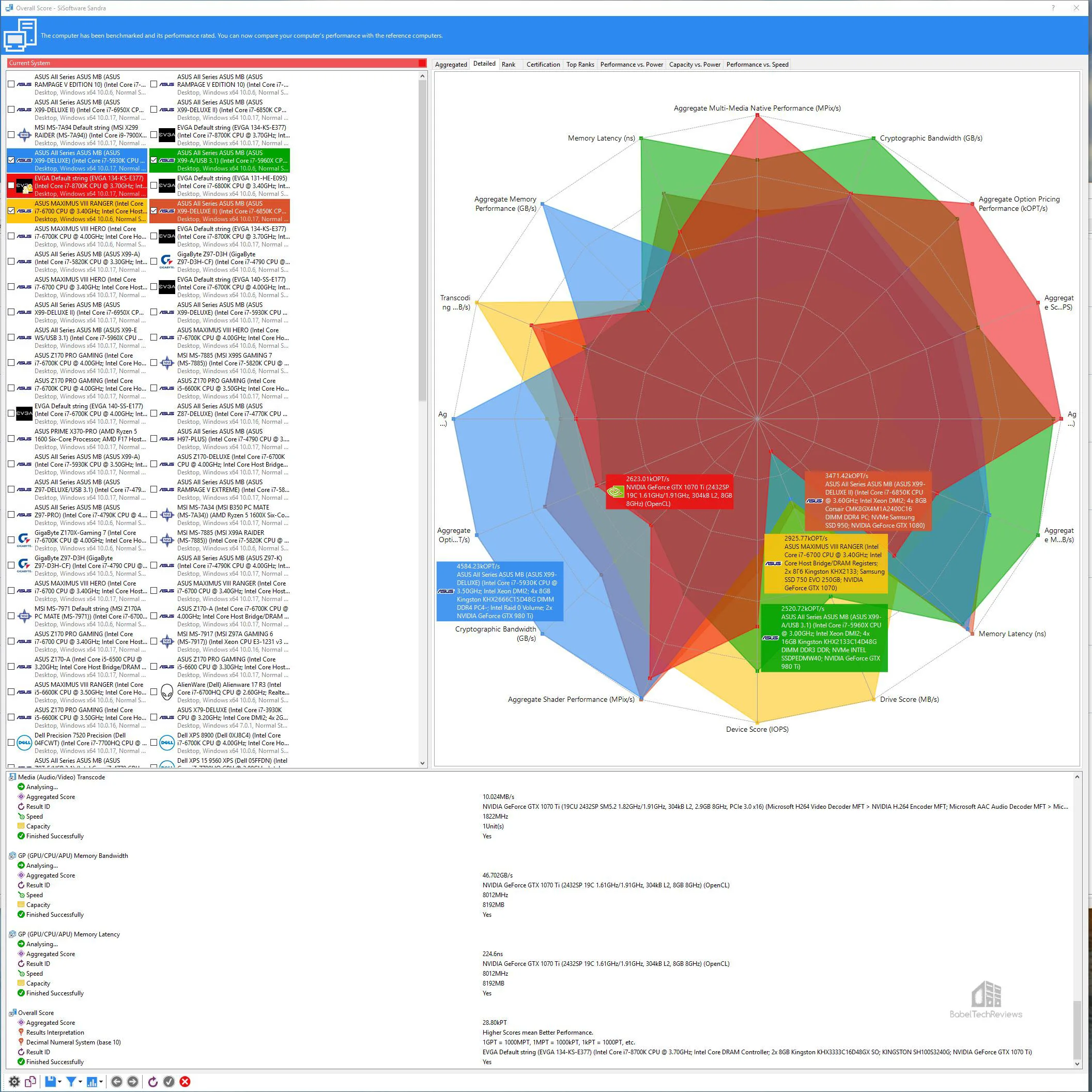Screen dimensions: 1092x1092
Task: Click the GP Memory Bandwidth section icon
Action: [x=12, y=855]
